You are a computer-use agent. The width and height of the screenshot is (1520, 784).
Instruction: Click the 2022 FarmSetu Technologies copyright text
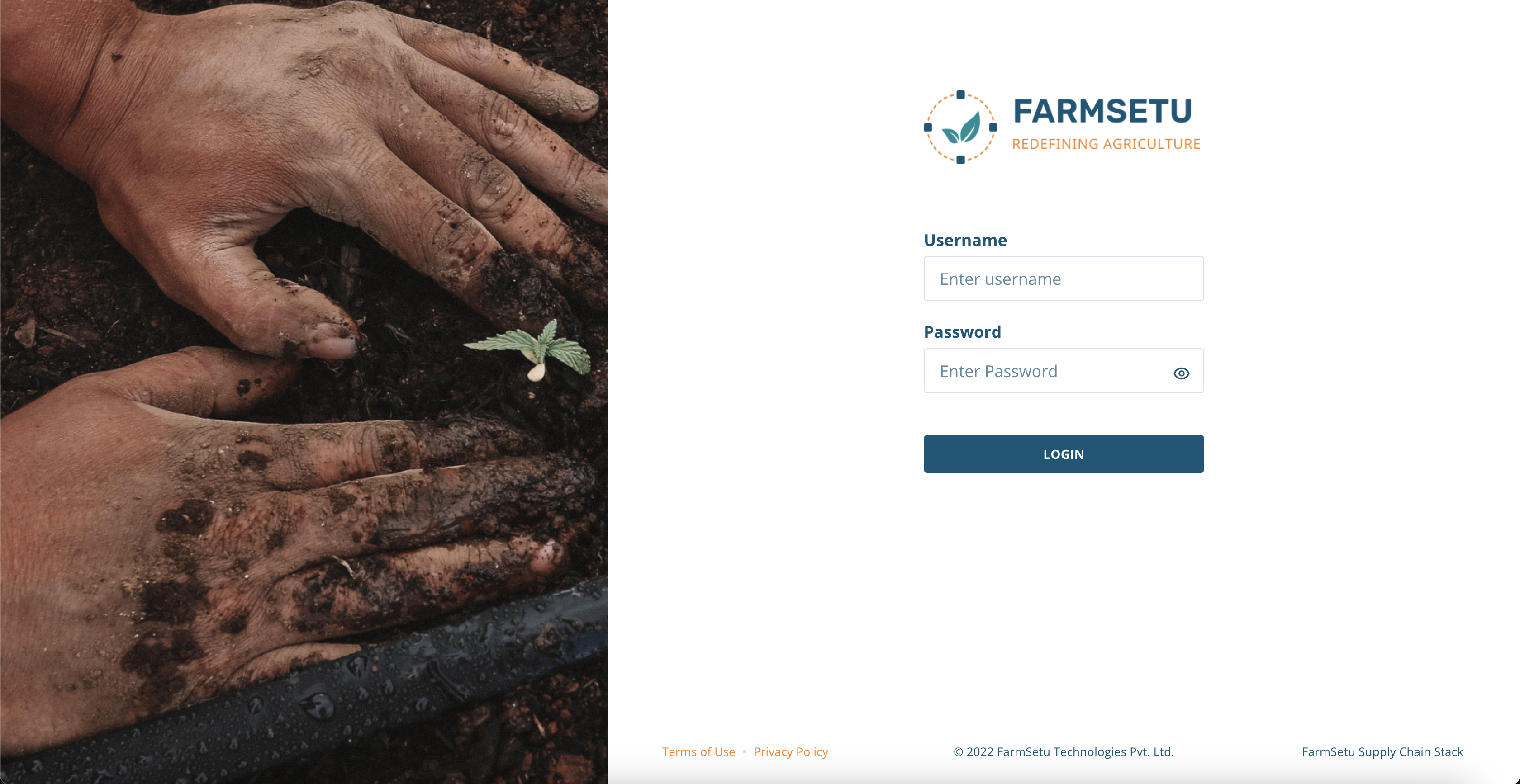tap(1063, 751)
